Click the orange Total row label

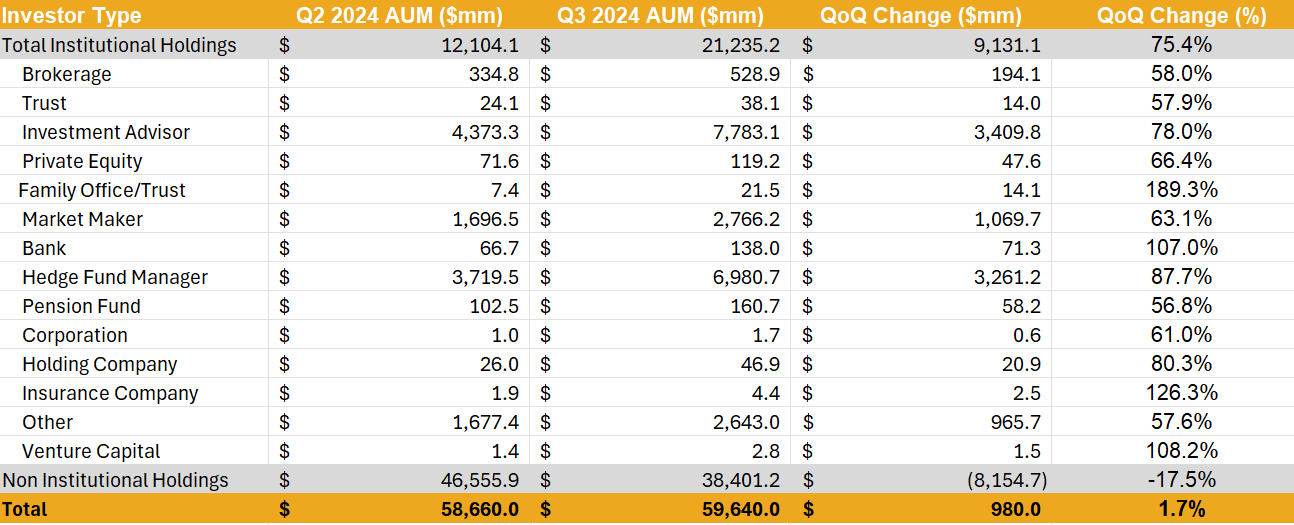tap(25, 509)
